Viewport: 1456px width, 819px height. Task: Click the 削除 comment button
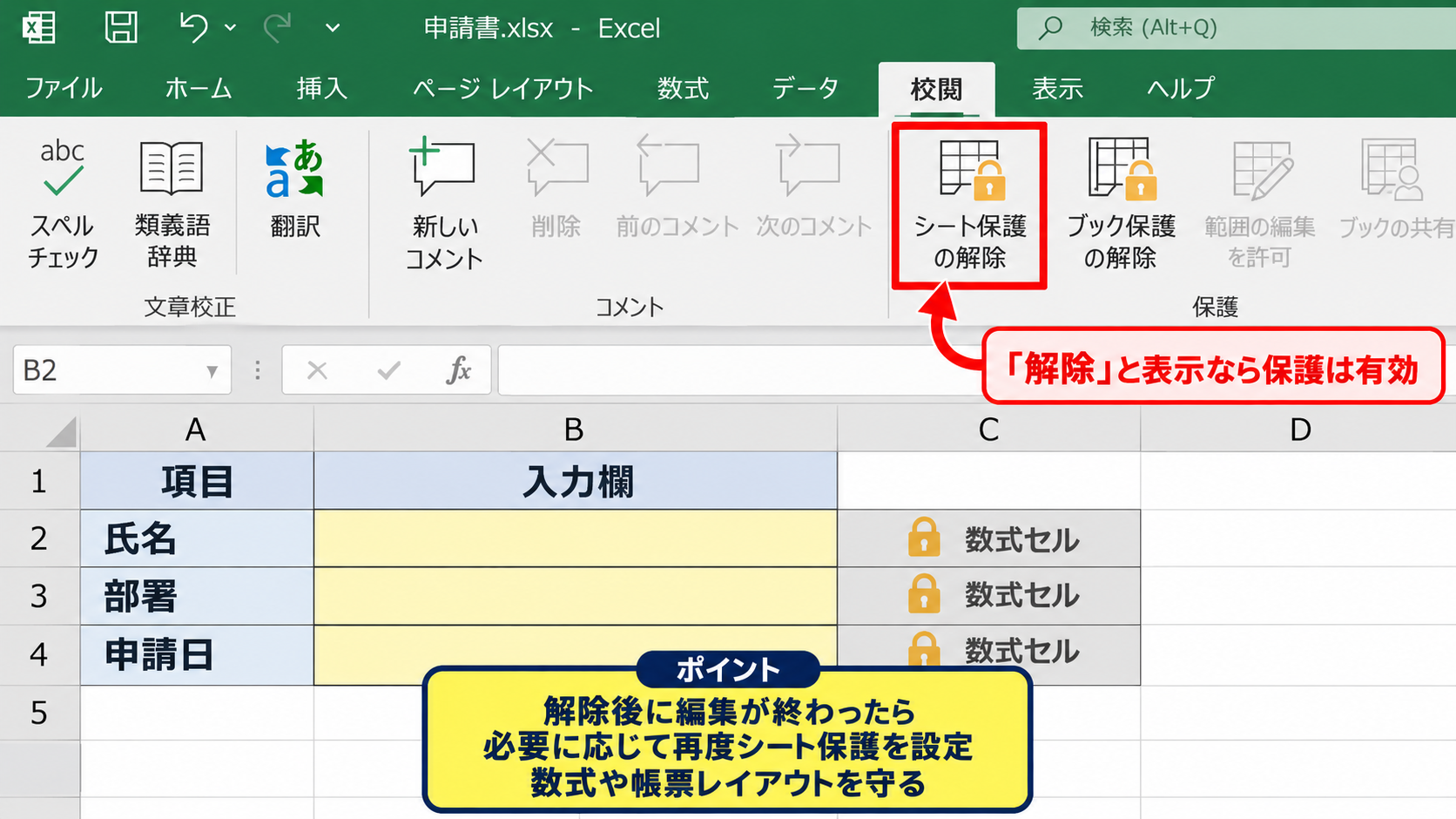556,188
